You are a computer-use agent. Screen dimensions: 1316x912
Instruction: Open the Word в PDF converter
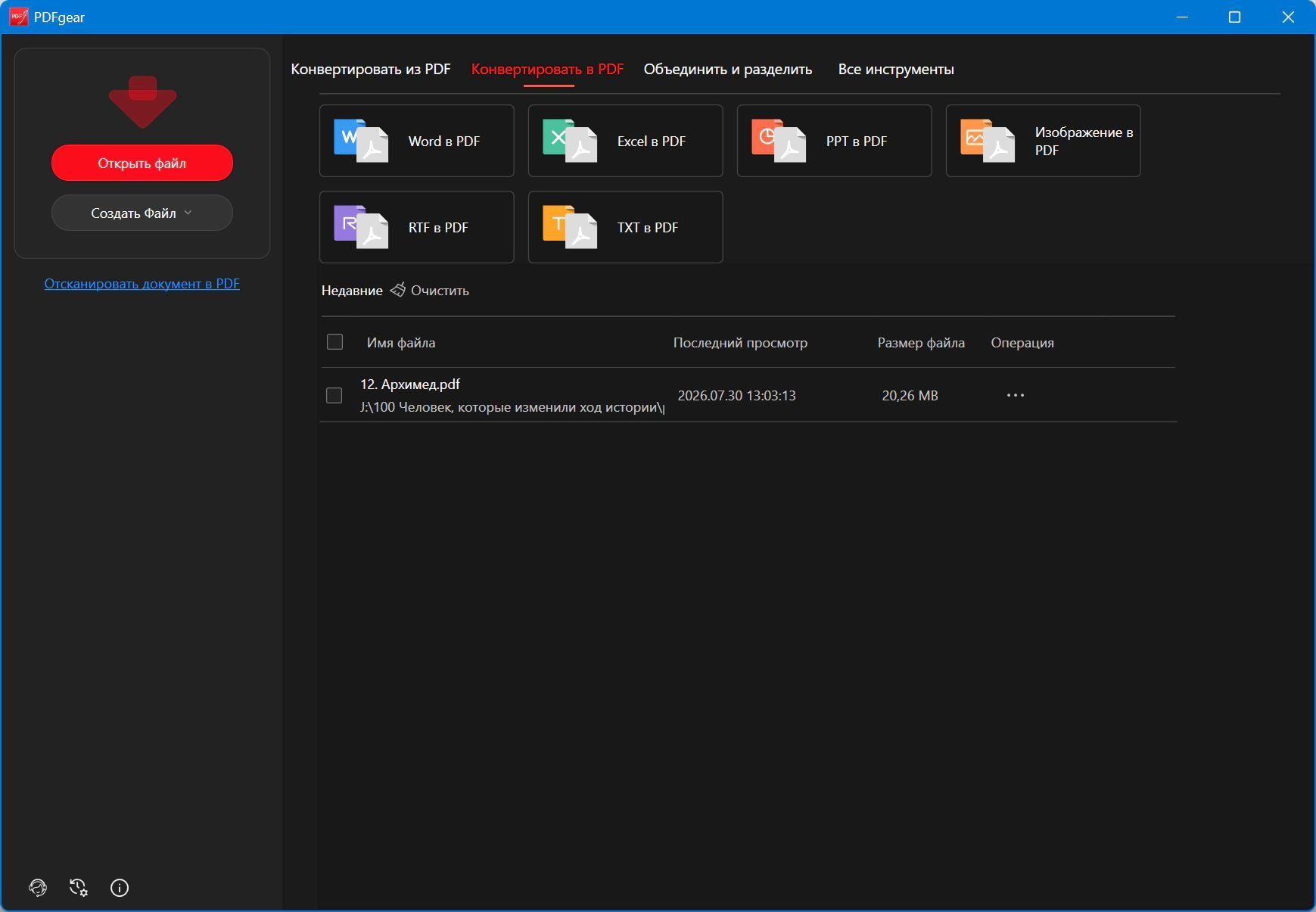416,141
